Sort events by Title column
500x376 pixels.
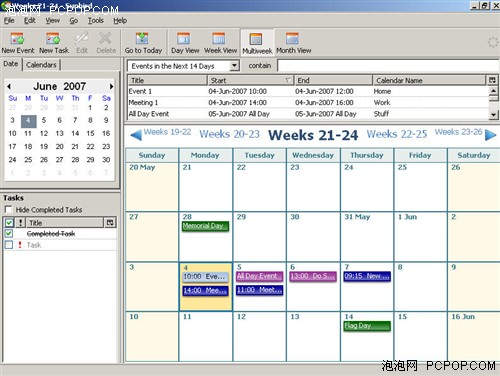(168, 80)
